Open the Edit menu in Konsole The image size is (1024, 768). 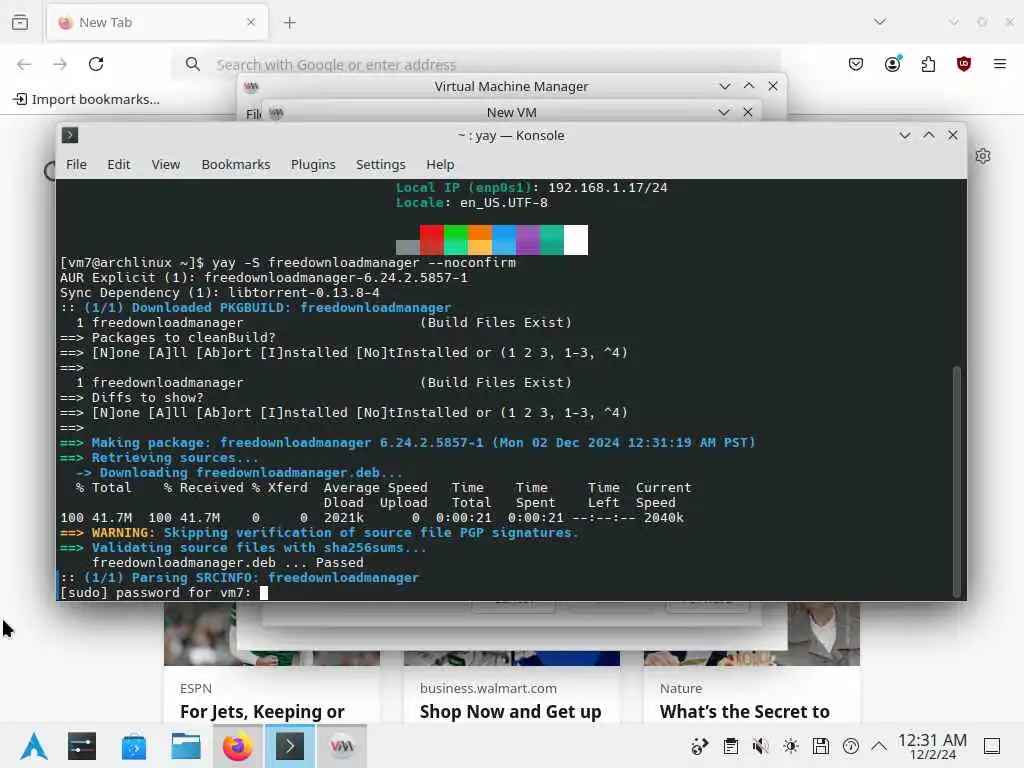coord(119,165)
